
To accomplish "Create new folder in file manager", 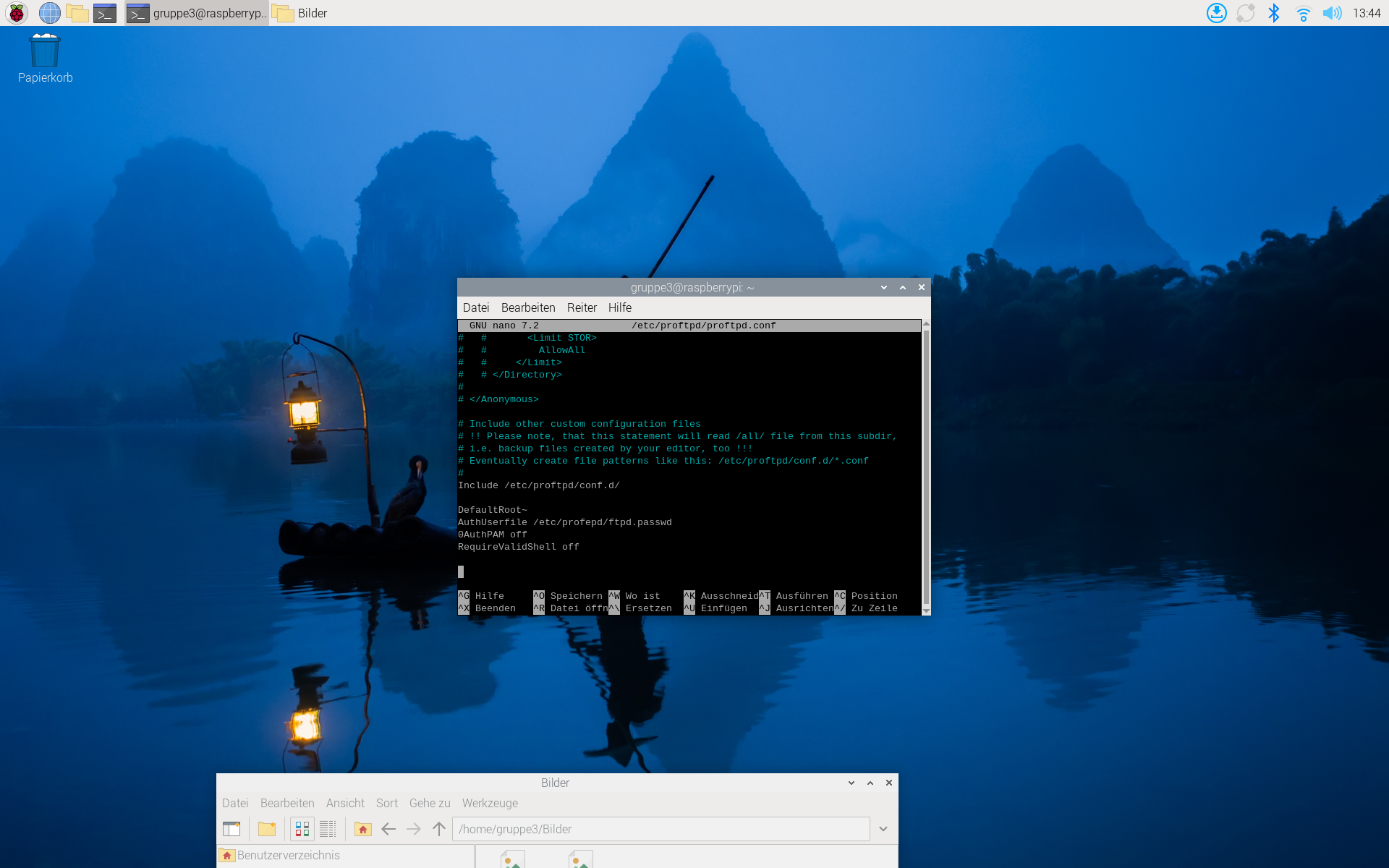I will [267, 829].
